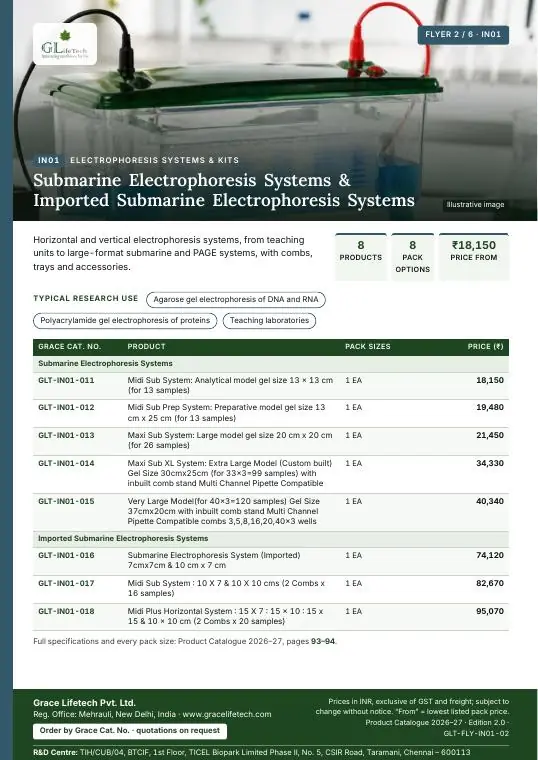Click the PRODUCT column header
The height and width of the screenshot is (760, 538).
(x=146, y=347)
